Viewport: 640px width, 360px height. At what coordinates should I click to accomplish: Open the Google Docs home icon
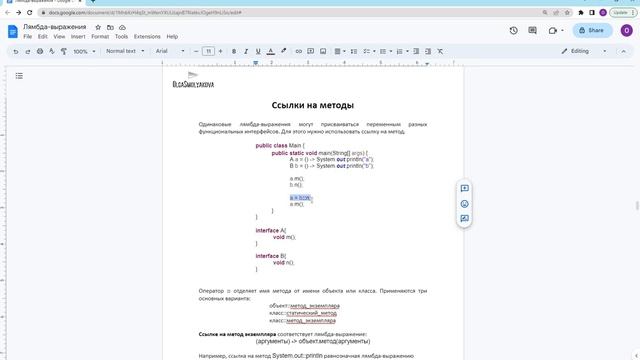click(13, 31)
